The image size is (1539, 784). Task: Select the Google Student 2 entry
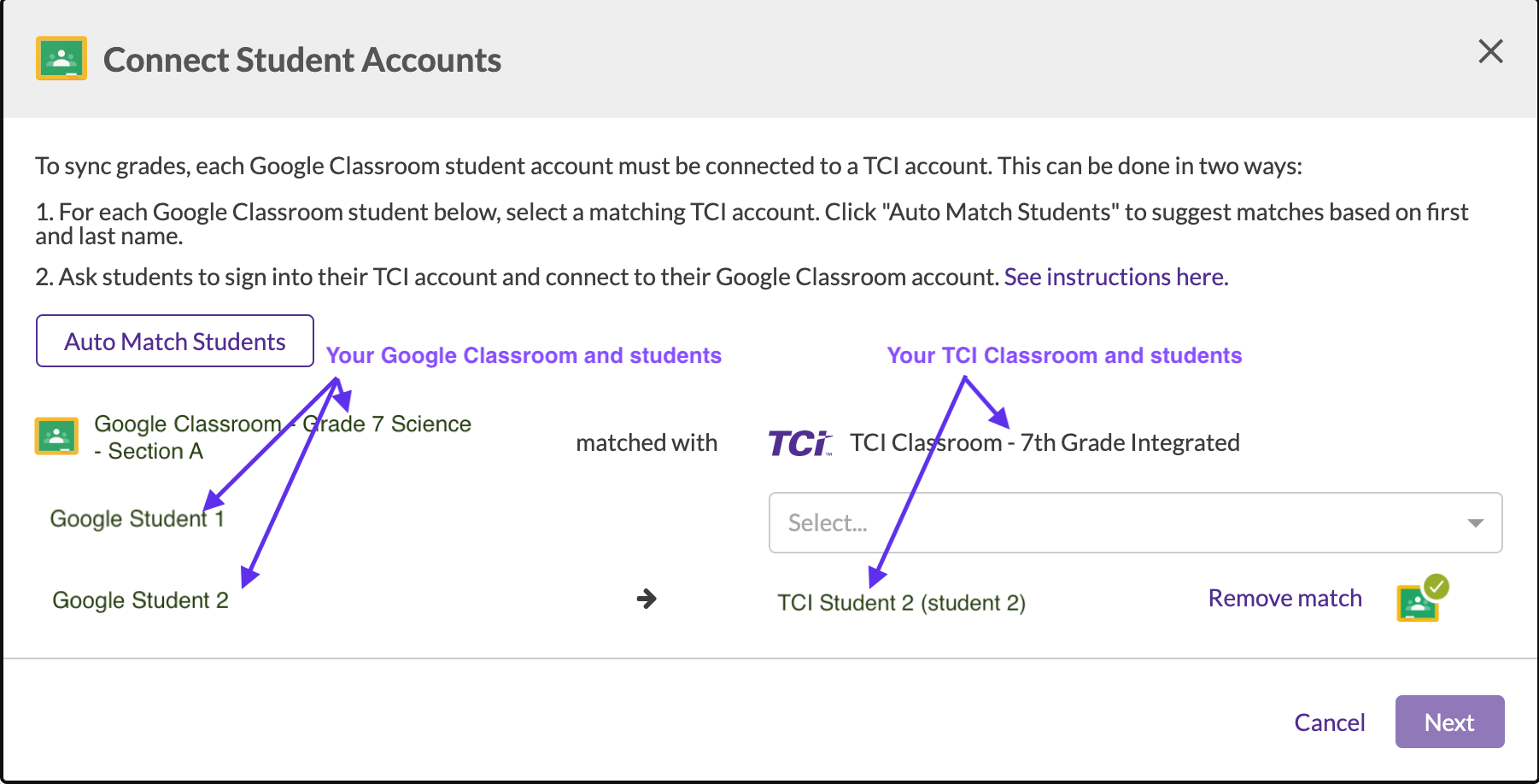pos(141,600)
